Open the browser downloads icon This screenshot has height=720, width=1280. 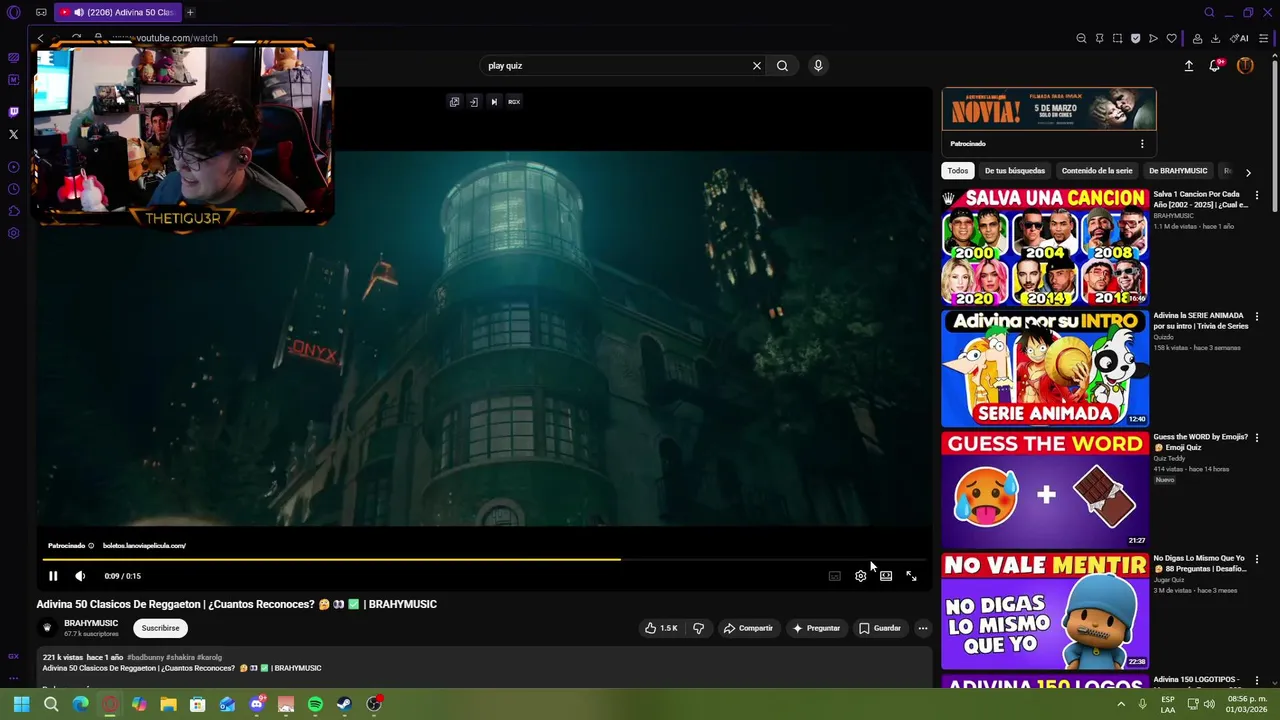(x=1215, y=38)
